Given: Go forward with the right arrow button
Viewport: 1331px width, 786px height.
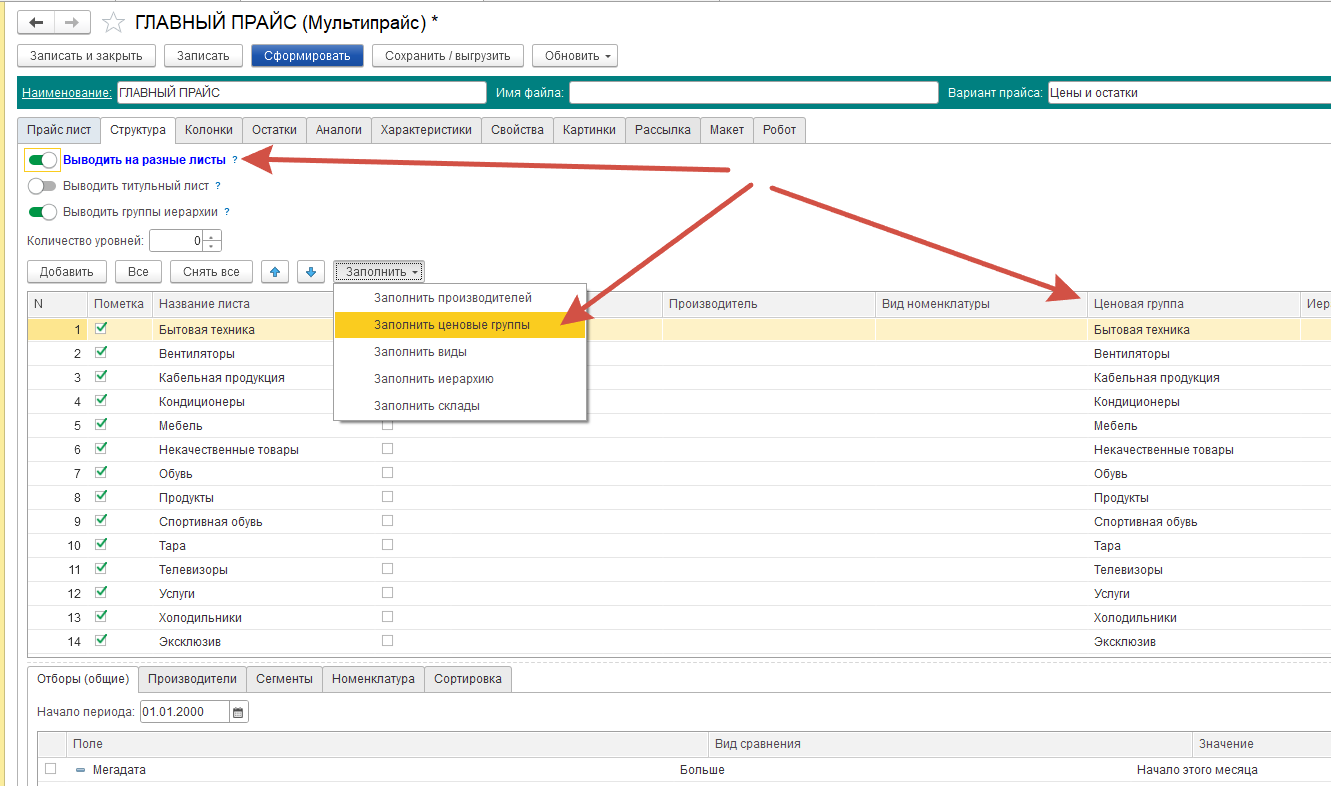Looking at the screenshot, I should point(72,22).
